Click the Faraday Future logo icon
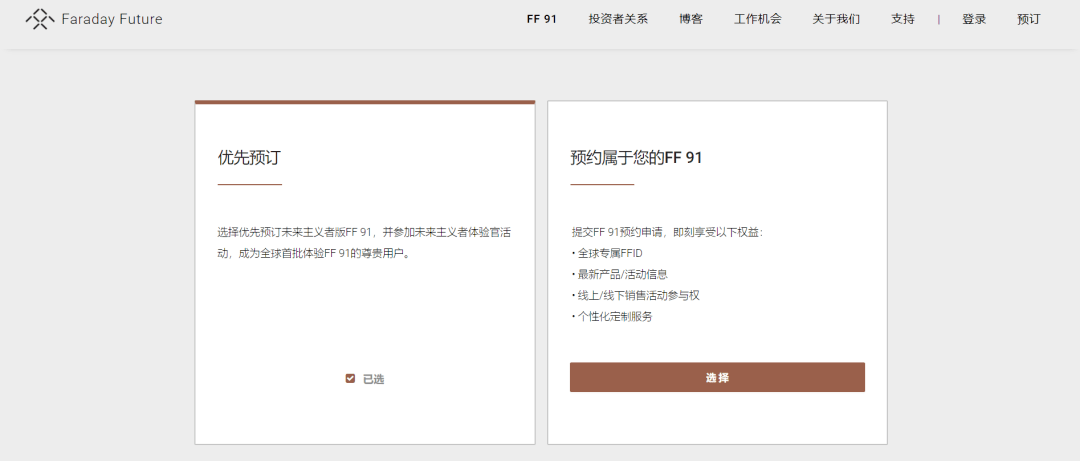1080x461 pixels. pyautogui.click(x=40, y=19)
